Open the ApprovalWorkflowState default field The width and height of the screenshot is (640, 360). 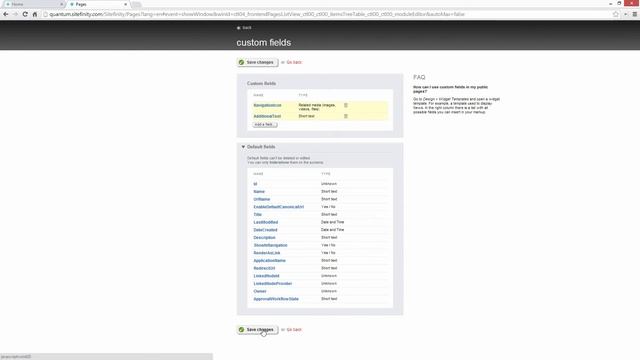[276, 299]
